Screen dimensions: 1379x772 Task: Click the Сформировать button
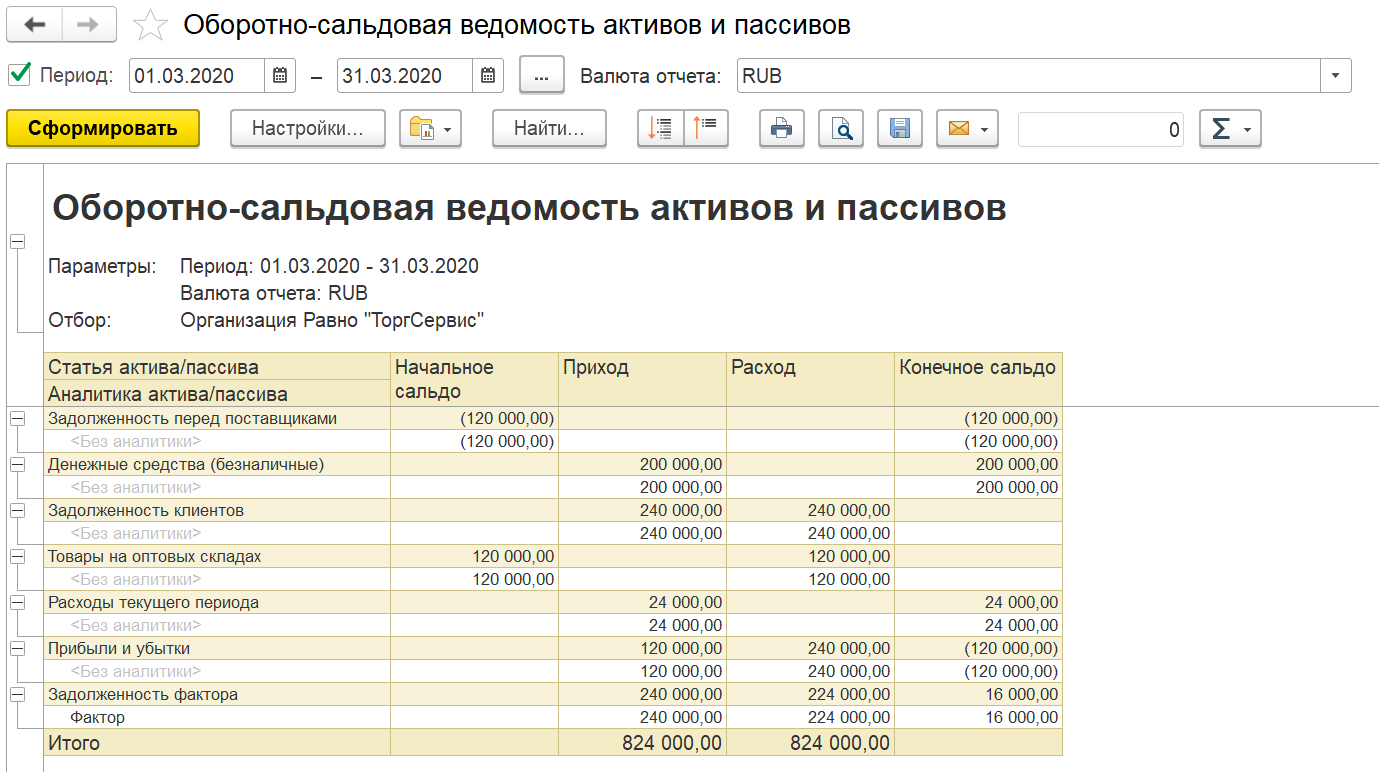103,129
